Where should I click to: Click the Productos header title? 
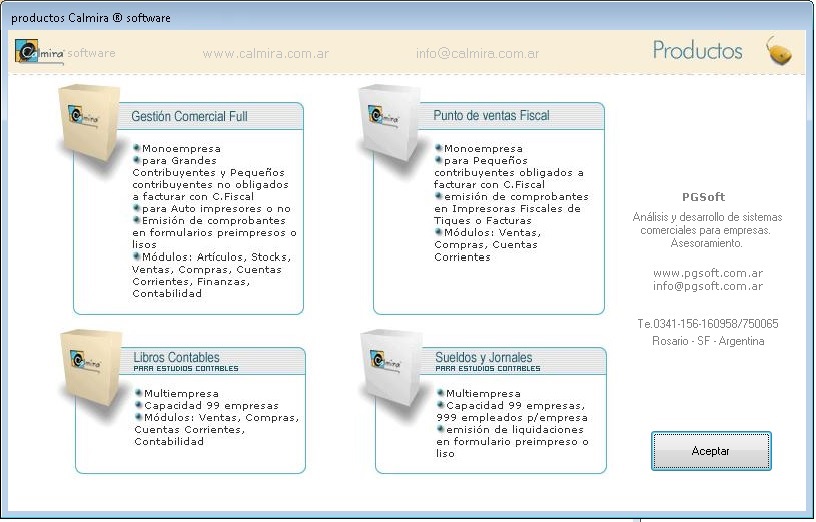(697, 51)
